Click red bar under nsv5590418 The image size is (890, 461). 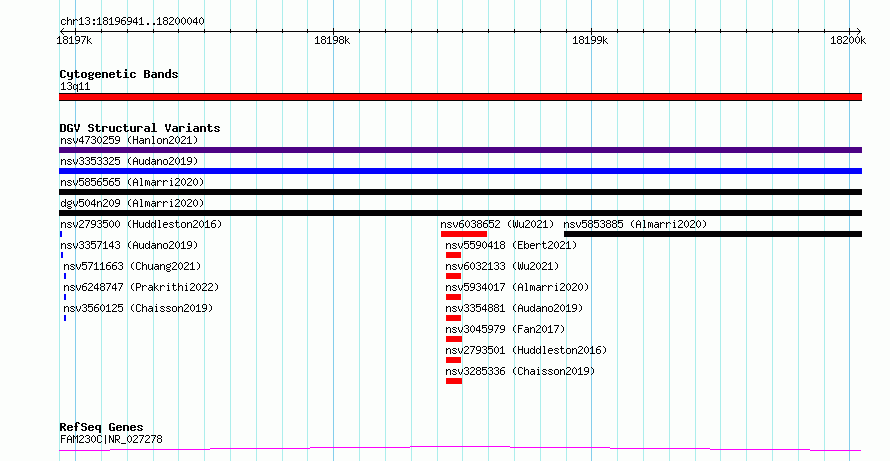click(x=454, y=255)
